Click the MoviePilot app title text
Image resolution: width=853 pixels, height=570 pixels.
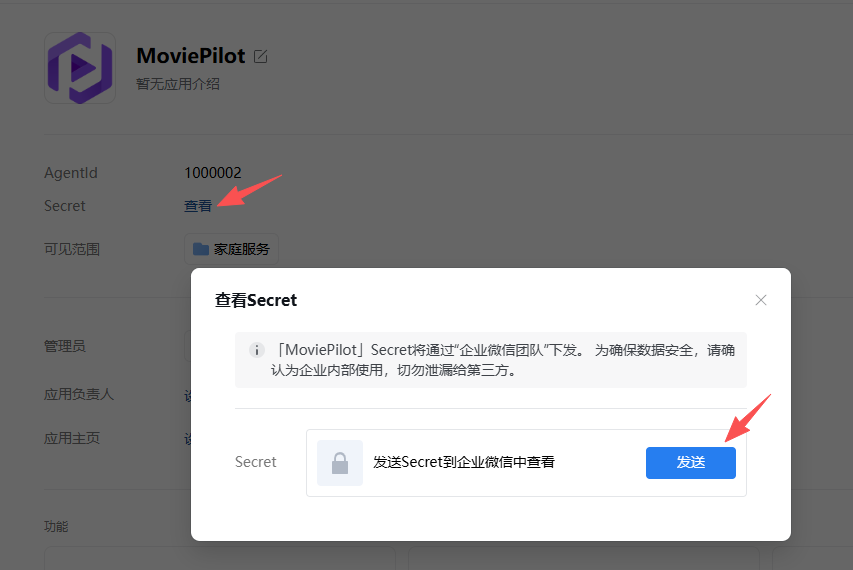point(190,56)
